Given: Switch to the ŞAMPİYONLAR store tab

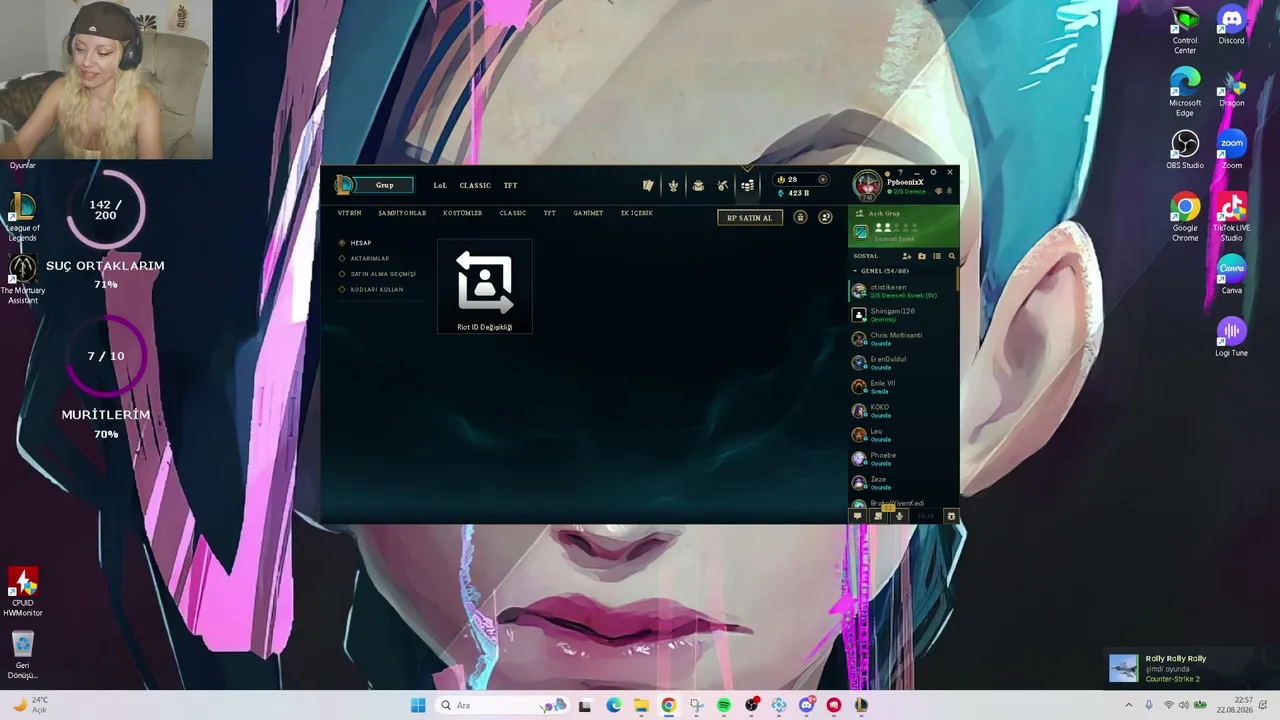Looking at the screenshot, I should coord(402,213).
